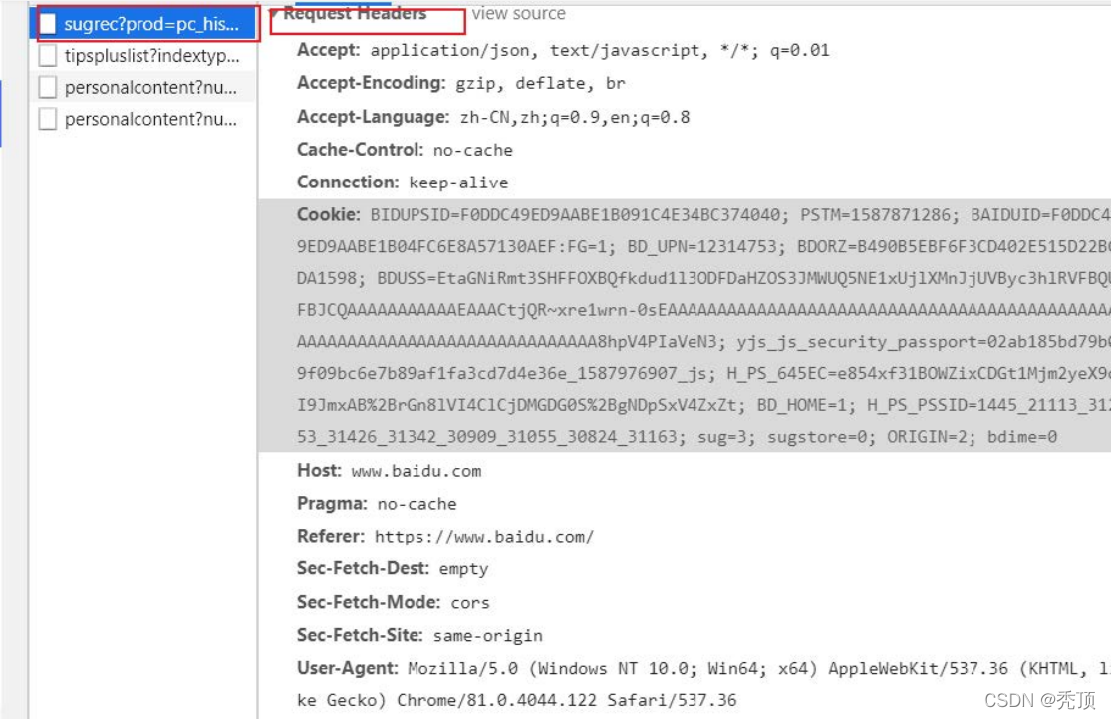
Task: Click the User-Agent Mozilla/5.0 line
Action: [x=704, y=668]
